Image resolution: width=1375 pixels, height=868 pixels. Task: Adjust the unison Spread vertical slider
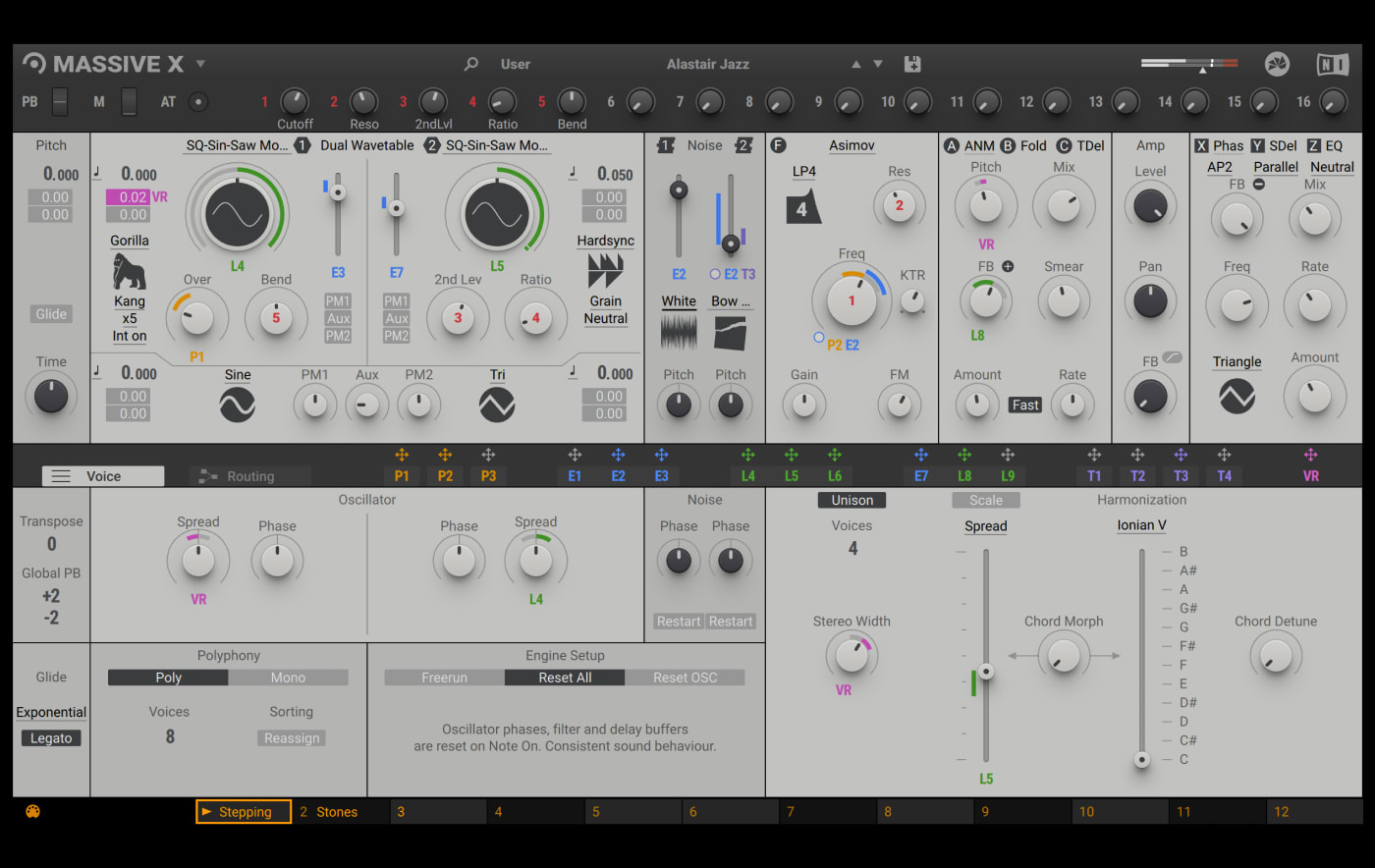coord(986,672)
